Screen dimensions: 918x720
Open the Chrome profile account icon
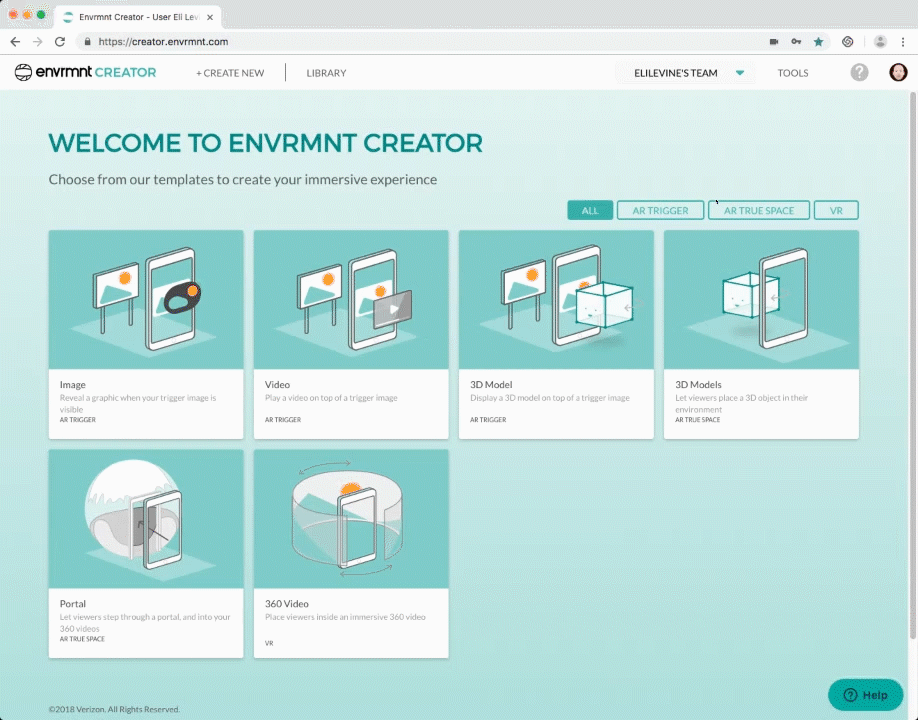point(880,42)
